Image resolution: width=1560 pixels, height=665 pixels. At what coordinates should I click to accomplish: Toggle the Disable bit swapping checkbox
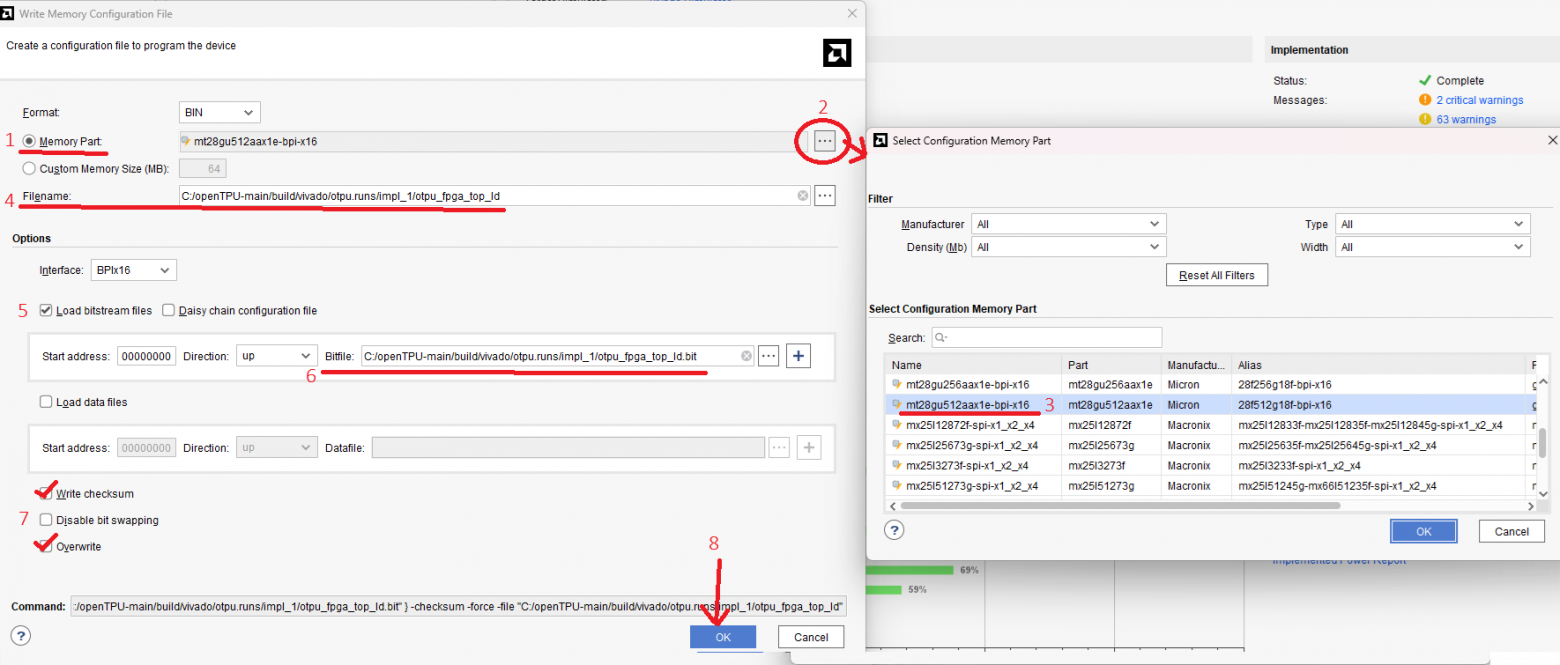point(46,520)
